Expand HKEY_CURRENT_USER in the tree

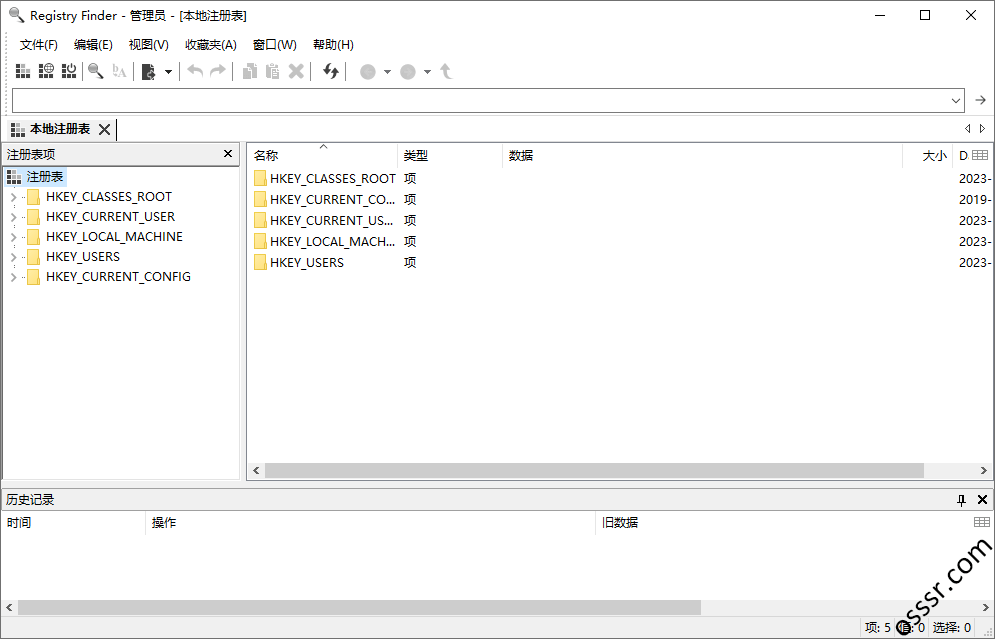pyautogui.click(x=13, y=217)
